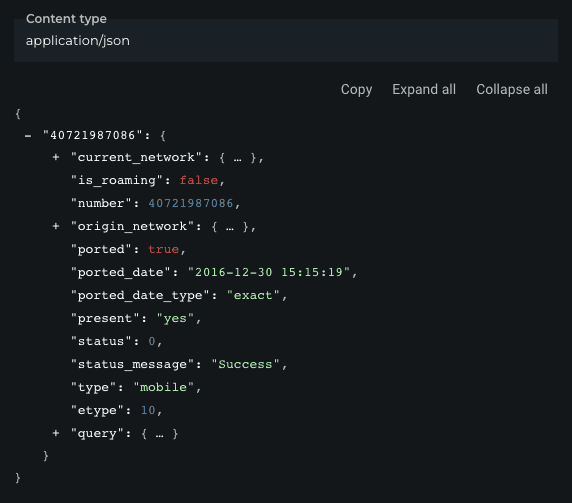
Task: Click the ported_date value "2016-12-30 15:15:19"
Action: pyautogui.click(x=269, y=272)
